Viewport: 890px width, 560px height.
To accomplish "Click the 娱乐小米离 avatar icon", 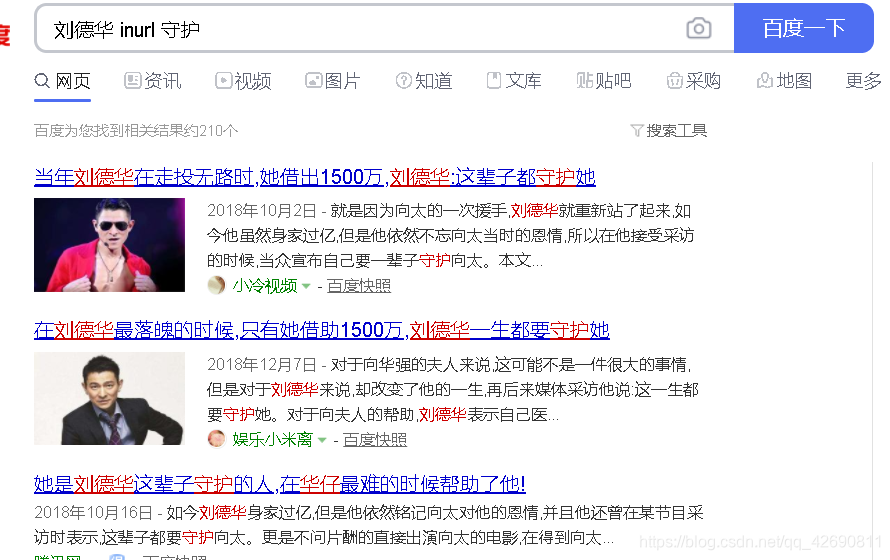I will [216, 439].
